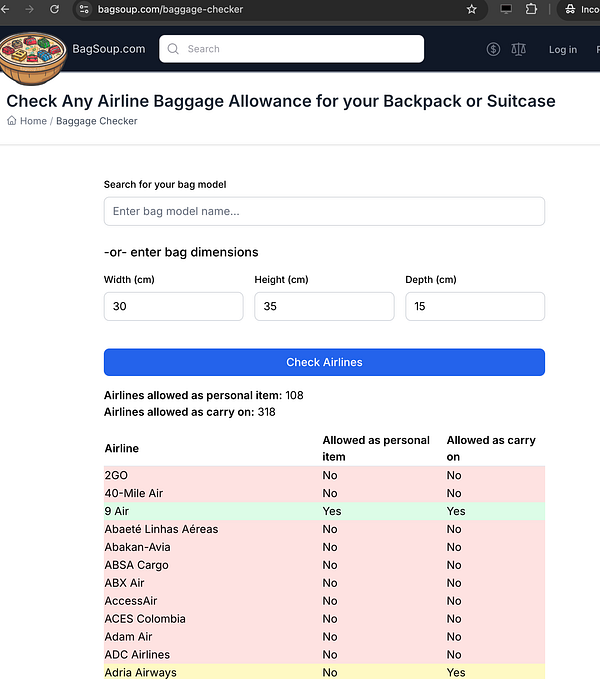Click the Home breadcrumb link
This screenshot has height=679, width=600.
pos(28,121)
